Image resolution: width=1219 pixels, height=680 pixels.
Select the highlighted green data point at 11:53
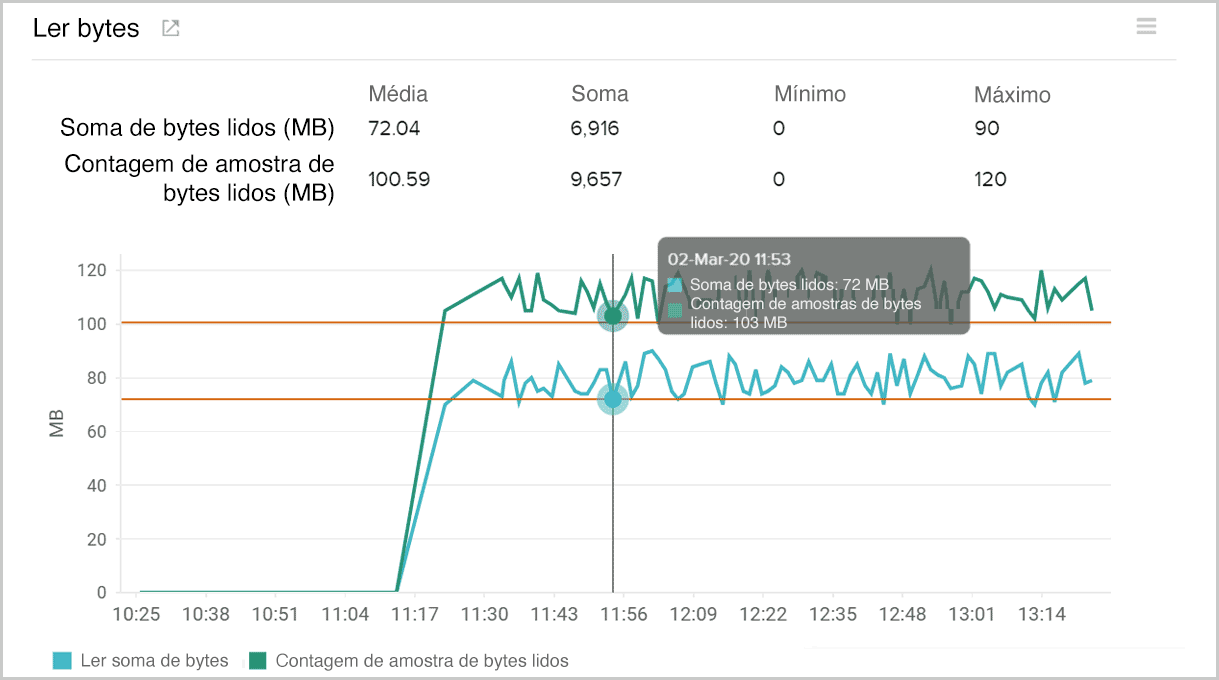tap(613, 316)
